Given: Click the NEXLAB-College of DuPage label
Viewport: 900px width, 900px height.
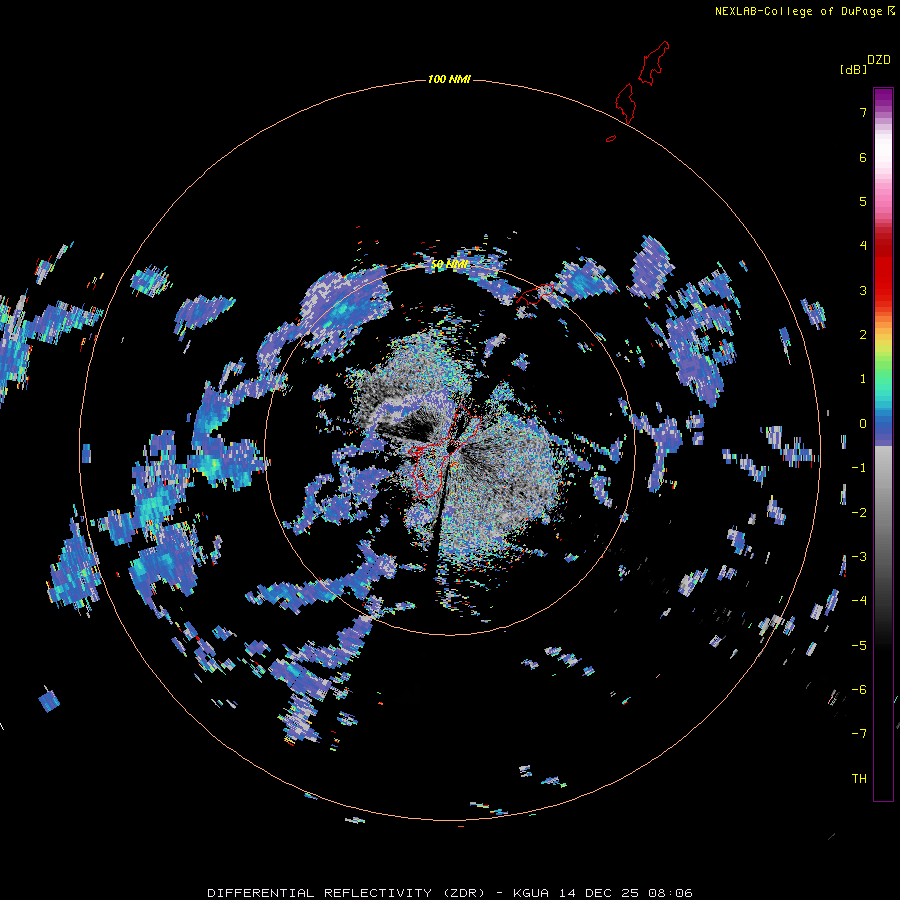Looking at the screenshot, I should pos(798,11).
